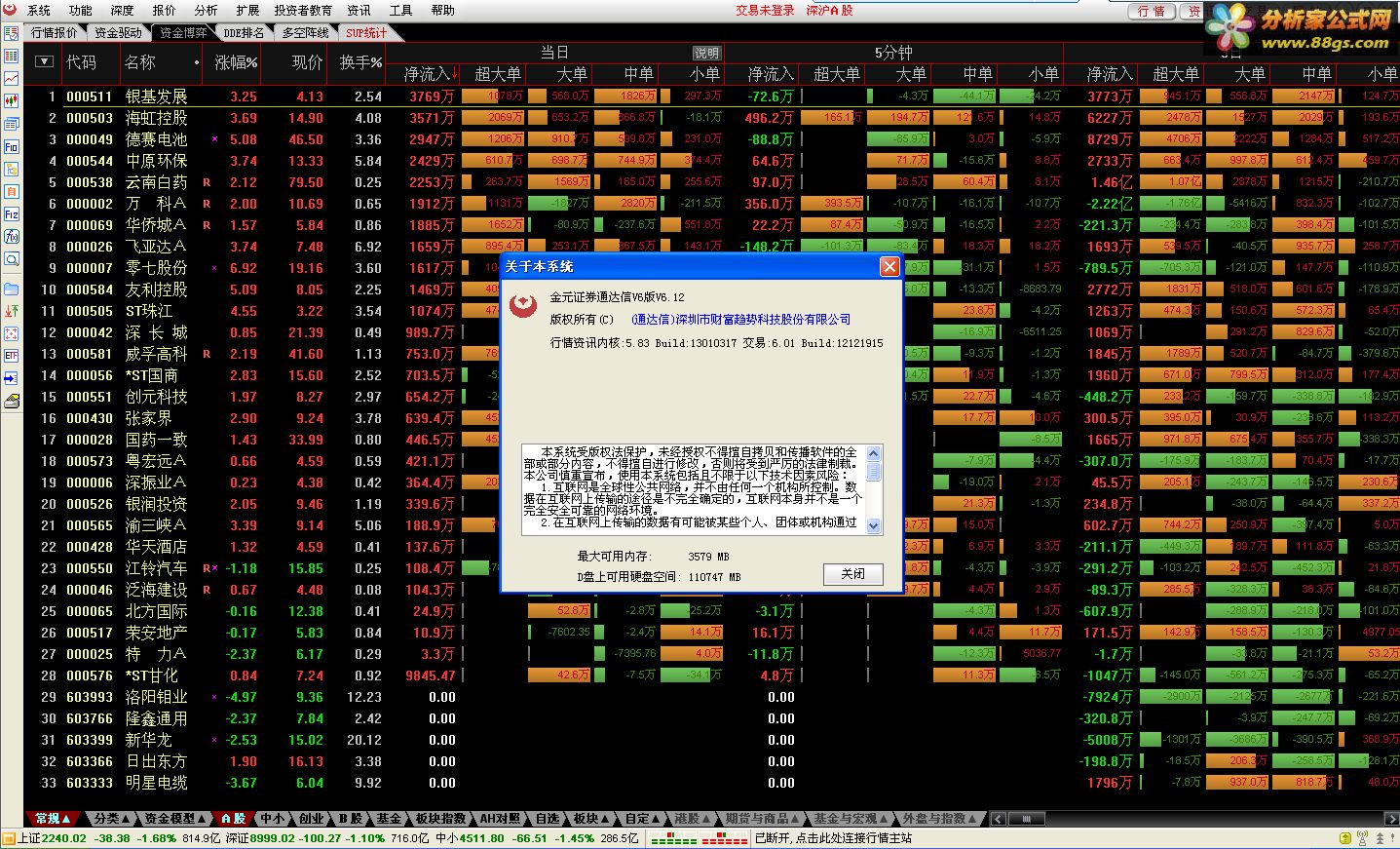The height and width of the screenshot is (849, 1400).
Task: Click the application logo icon in menu bar
Action: click(x=11, y=10)
